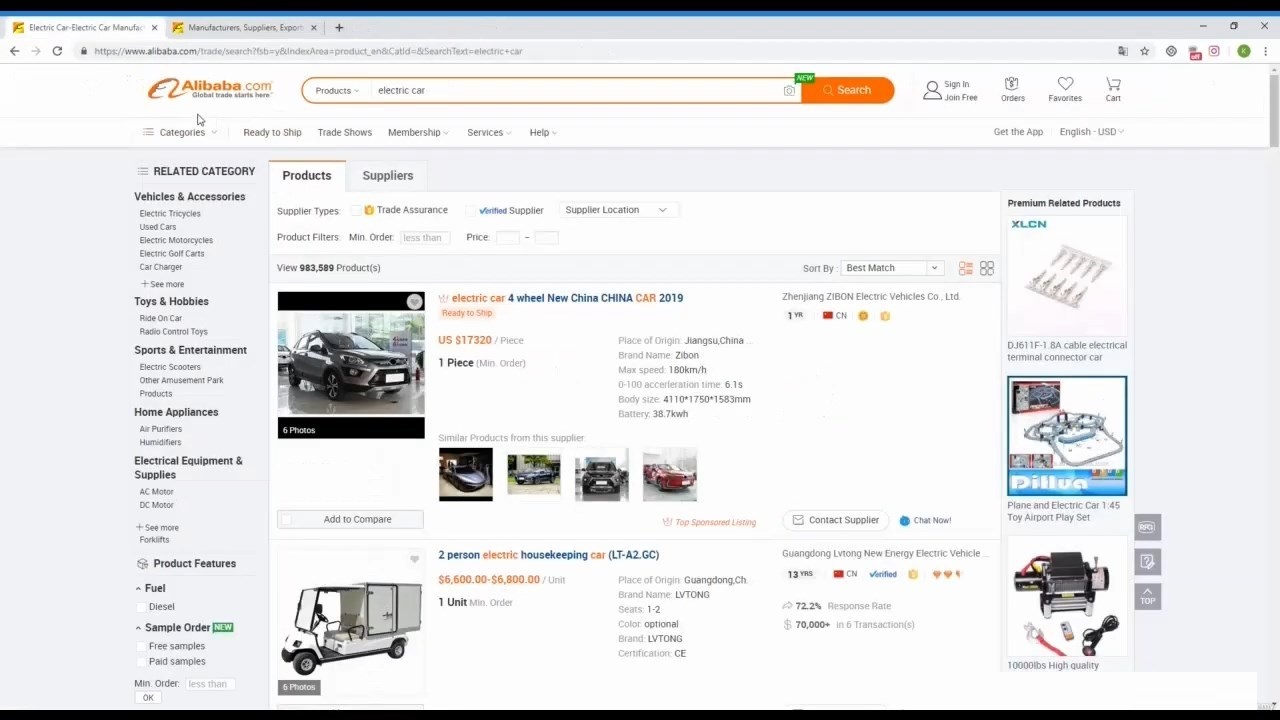
Task: Expand the Help menu
Action: pyautogui.click(x=543, y=132)
